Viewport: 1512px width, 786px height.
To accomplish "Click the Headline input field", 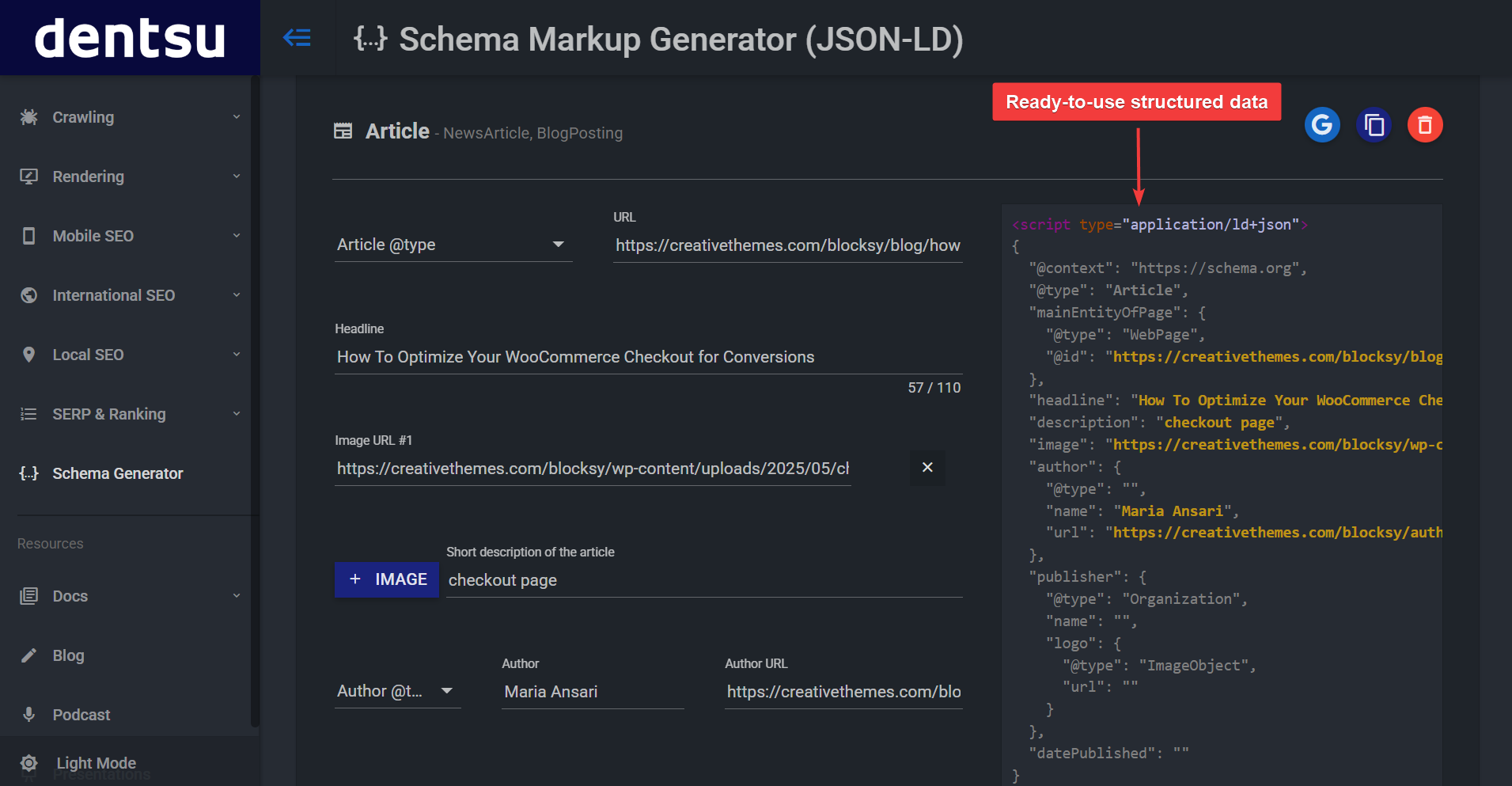I will click(x=649, y=357).
